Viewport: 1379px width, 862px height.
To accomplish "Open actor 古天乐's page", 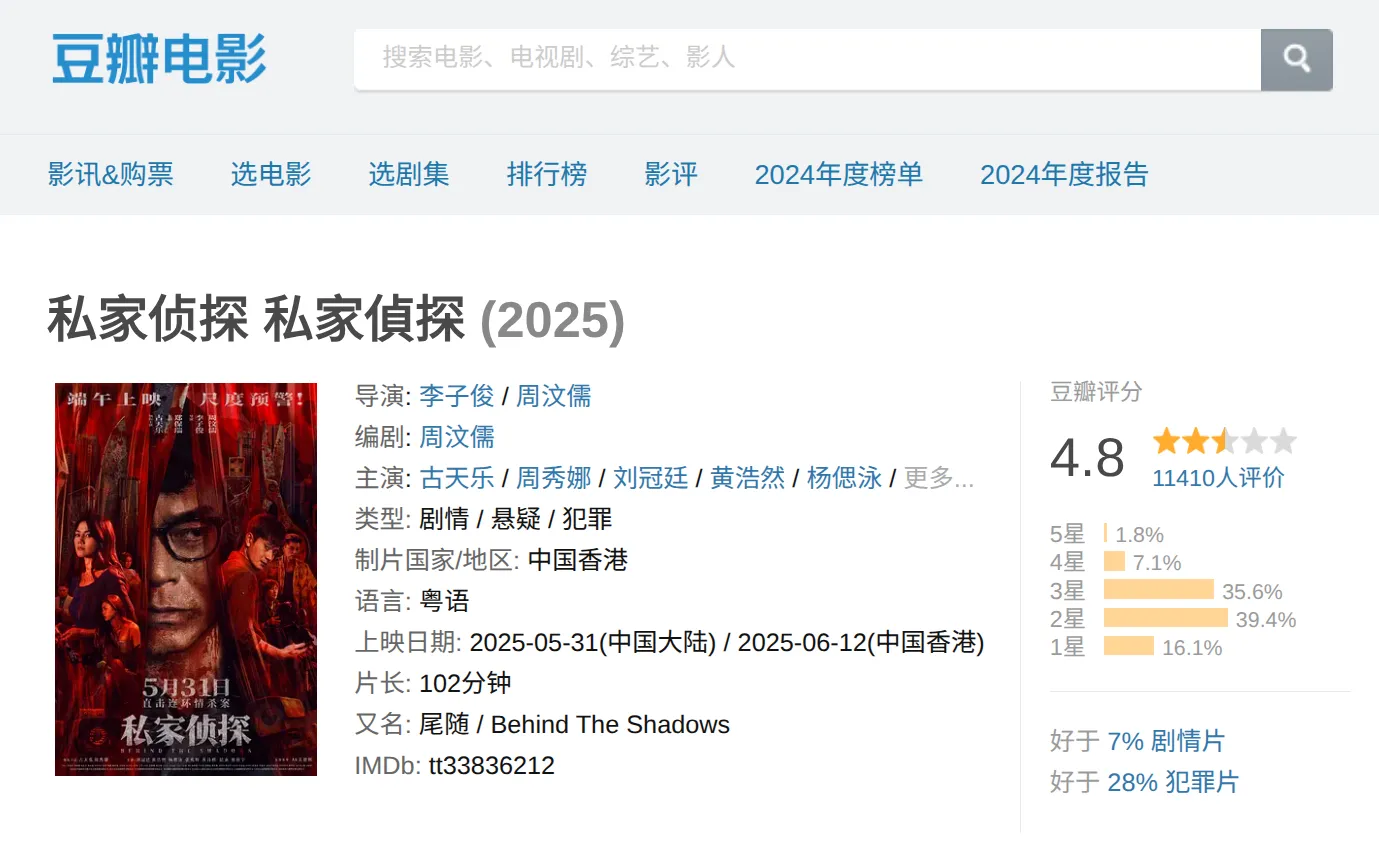I will 457,478.
